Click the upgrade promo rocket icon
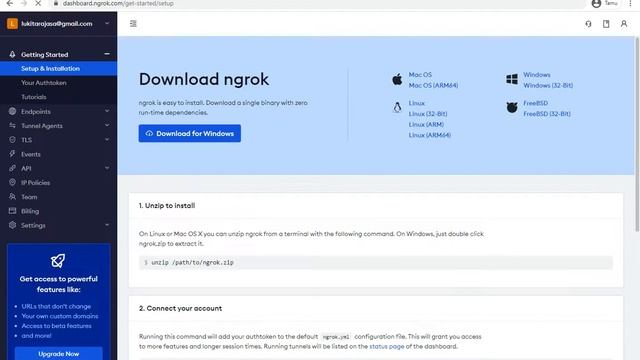Viewport: 640px width, 360px height. coord(58,260)
